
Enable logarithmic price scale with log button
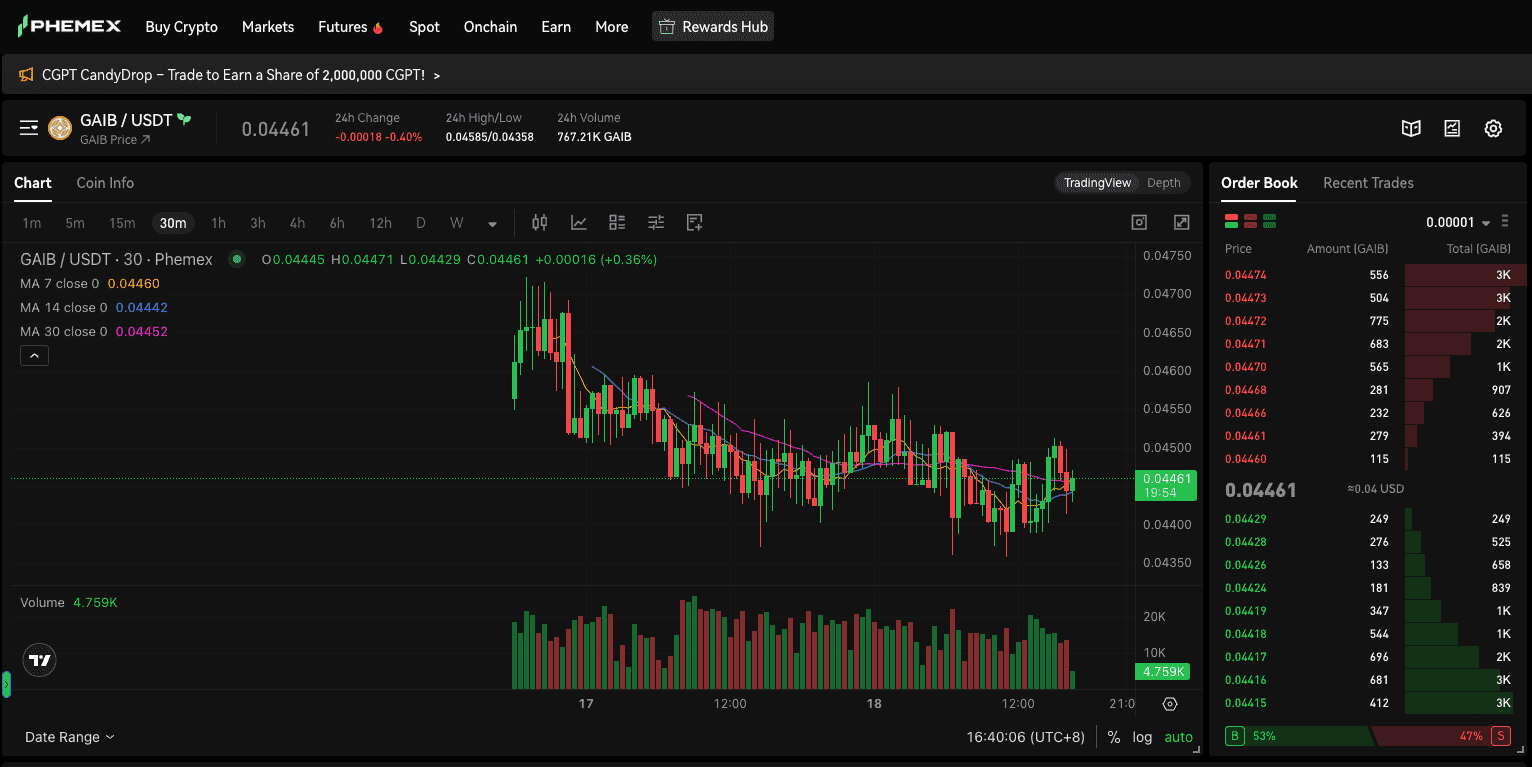(x=1142, y=737)
